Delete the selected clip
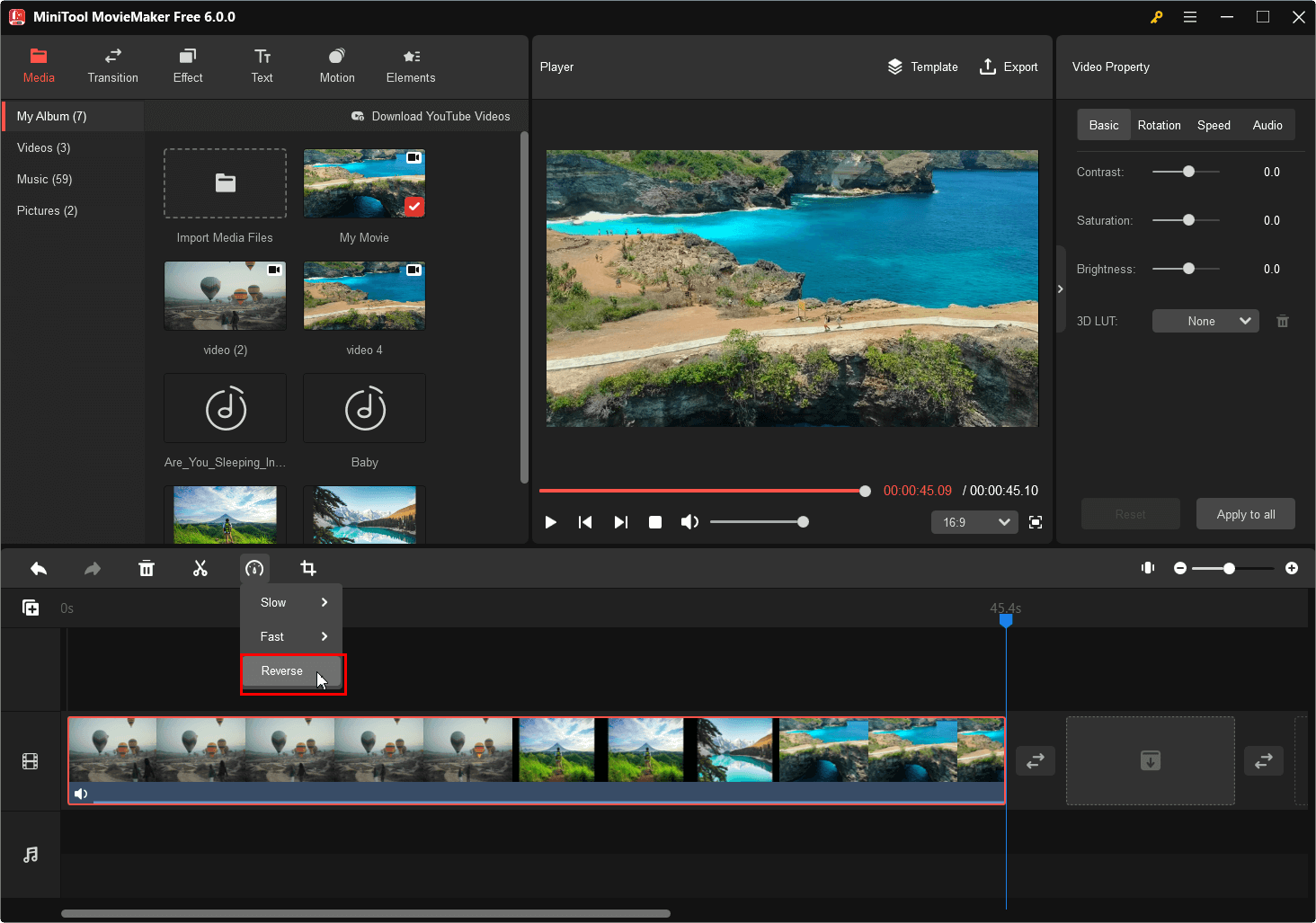 [147, 569]
